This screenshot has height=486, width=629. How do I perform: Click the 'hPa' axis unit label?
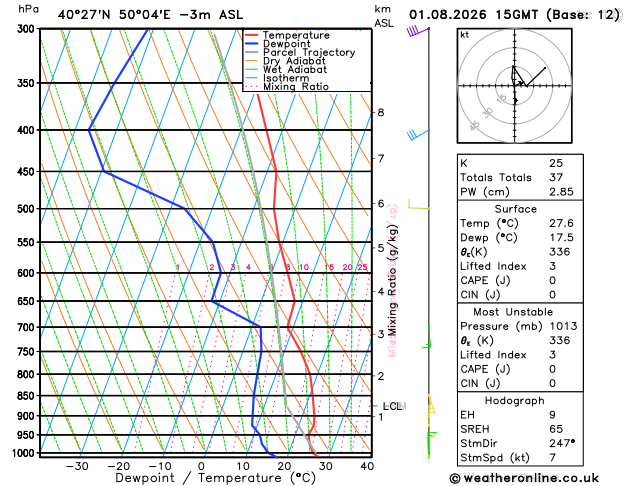click(28, 9)
